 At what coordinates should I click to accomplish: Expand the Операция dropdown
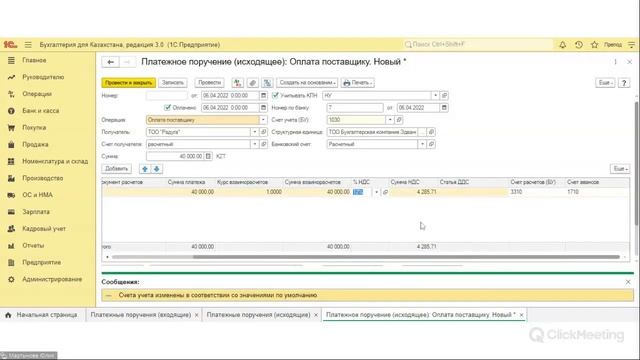pos(263,120)
